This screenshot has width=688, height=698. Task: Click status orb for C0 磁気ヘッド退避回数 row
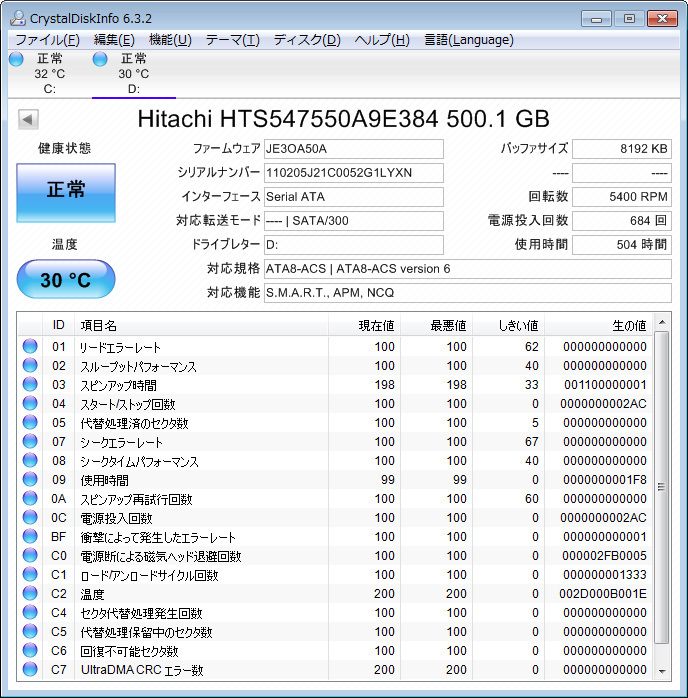[x=30, y=556]
